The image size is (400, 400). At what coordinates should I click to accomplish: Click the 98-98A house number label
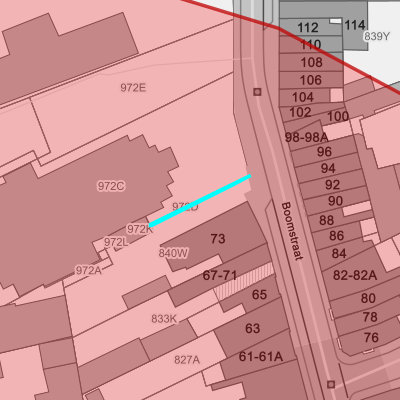(307, 137)
